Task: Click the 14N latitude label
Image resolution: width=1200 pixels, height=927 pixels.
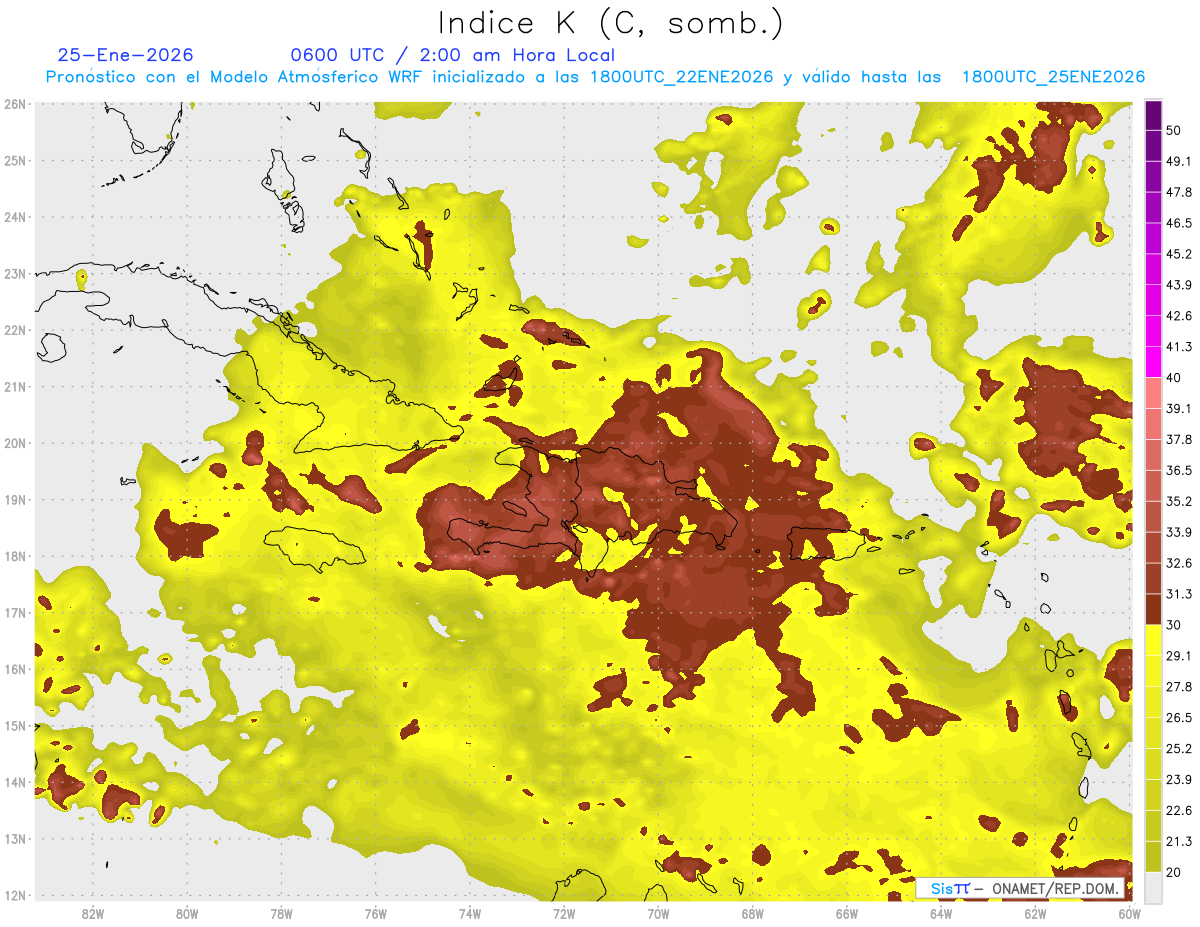Action: pyautogui.click(x=14, y=782)
